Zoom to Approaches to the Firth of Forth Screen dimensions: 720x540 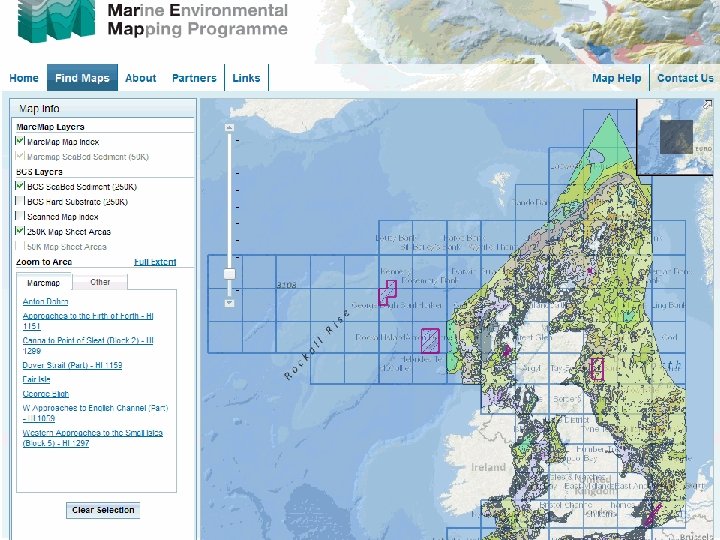(88, 321)
